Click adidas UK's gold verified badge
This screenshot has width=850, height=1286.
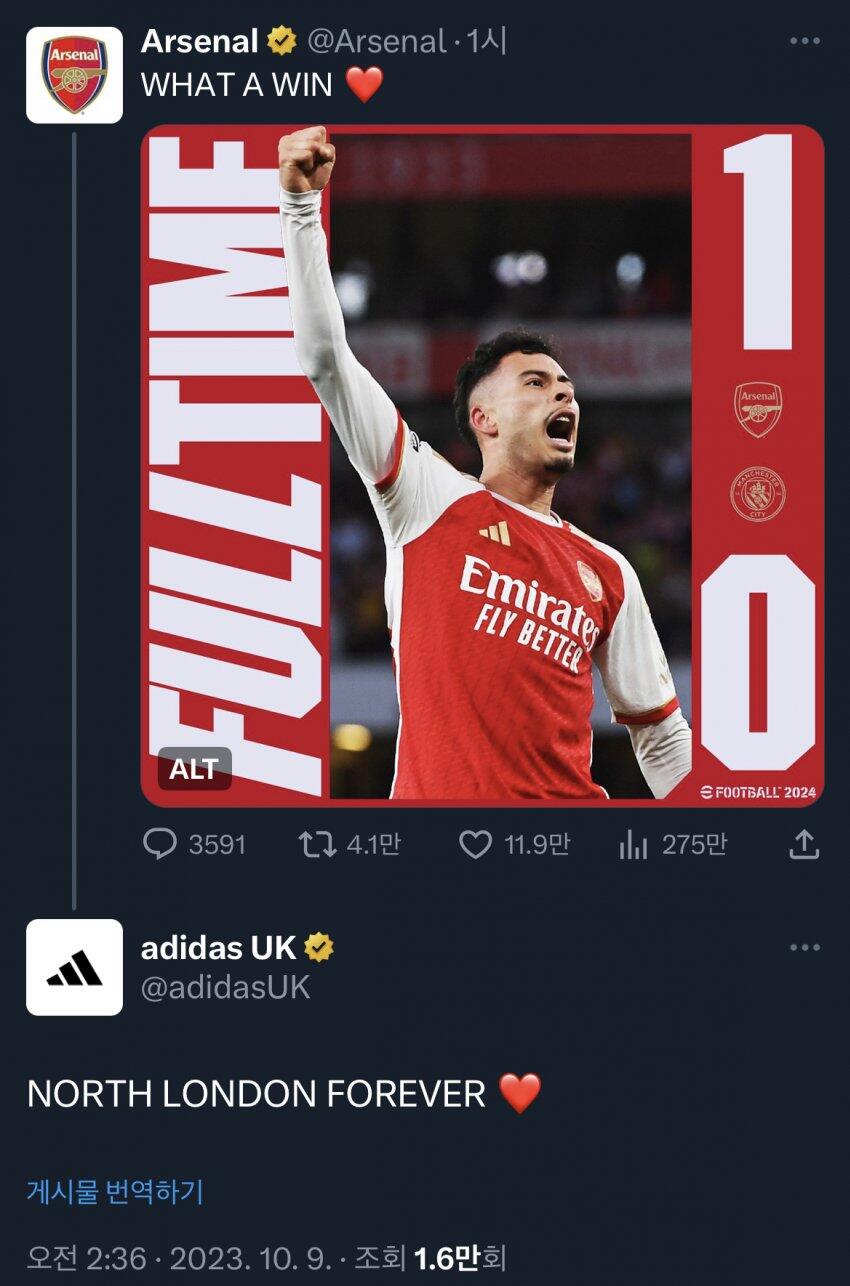(x=319, y=947)
